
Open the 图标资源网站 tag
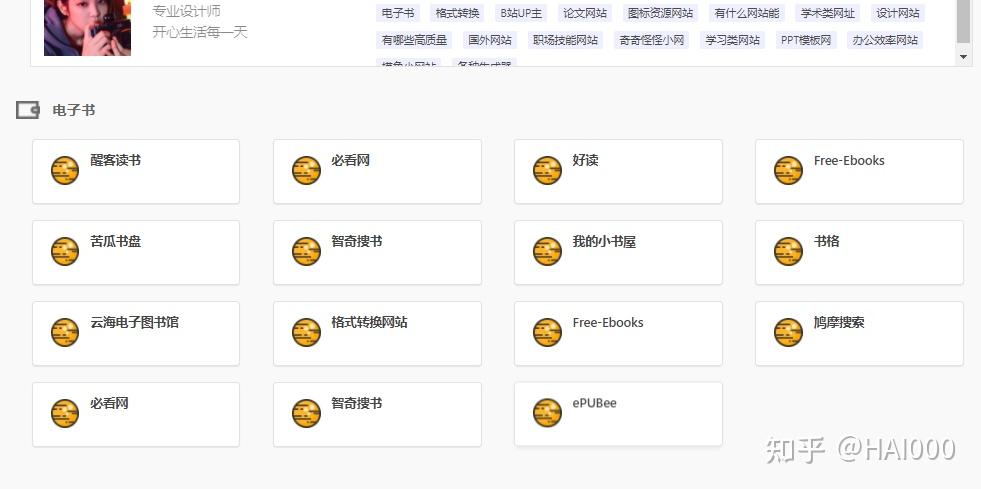coord(660,13)
